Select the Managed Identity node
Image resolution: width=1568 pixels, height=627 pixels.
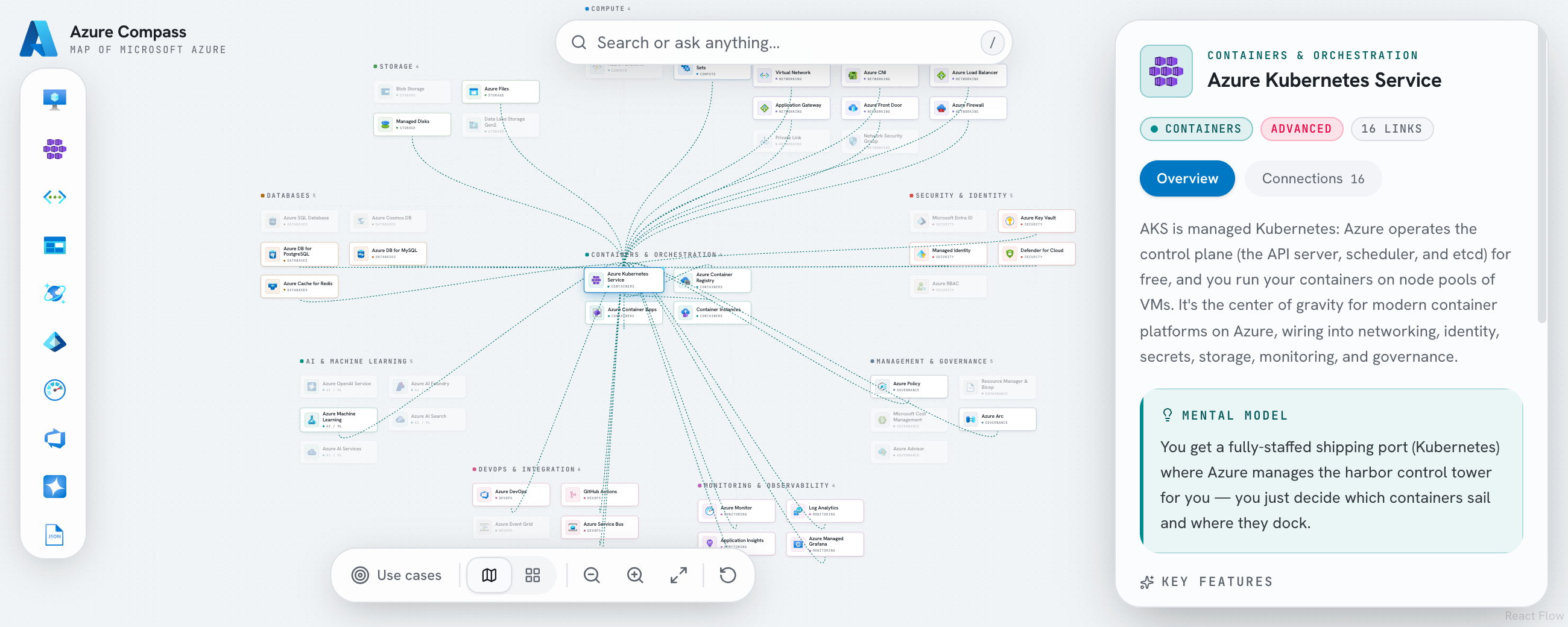click(x=949, y=253)
